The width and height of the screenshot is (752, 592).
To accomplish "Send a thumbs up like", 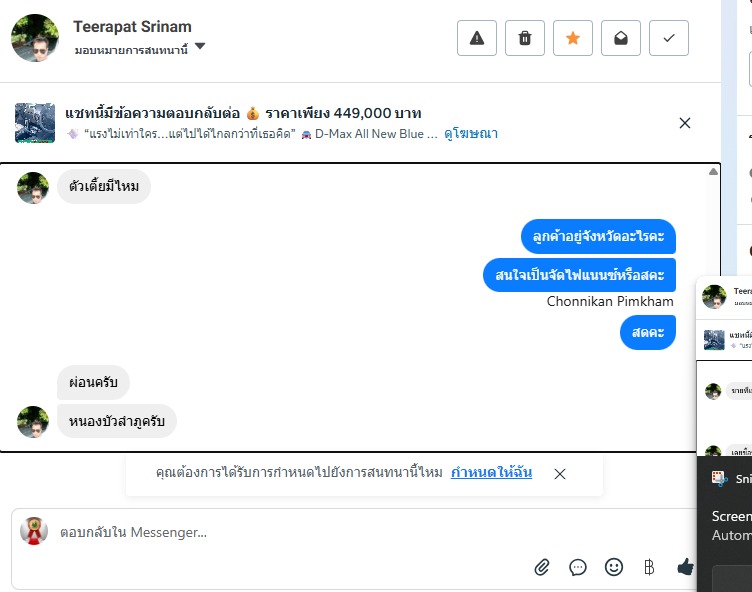I will tap(685, 567).
